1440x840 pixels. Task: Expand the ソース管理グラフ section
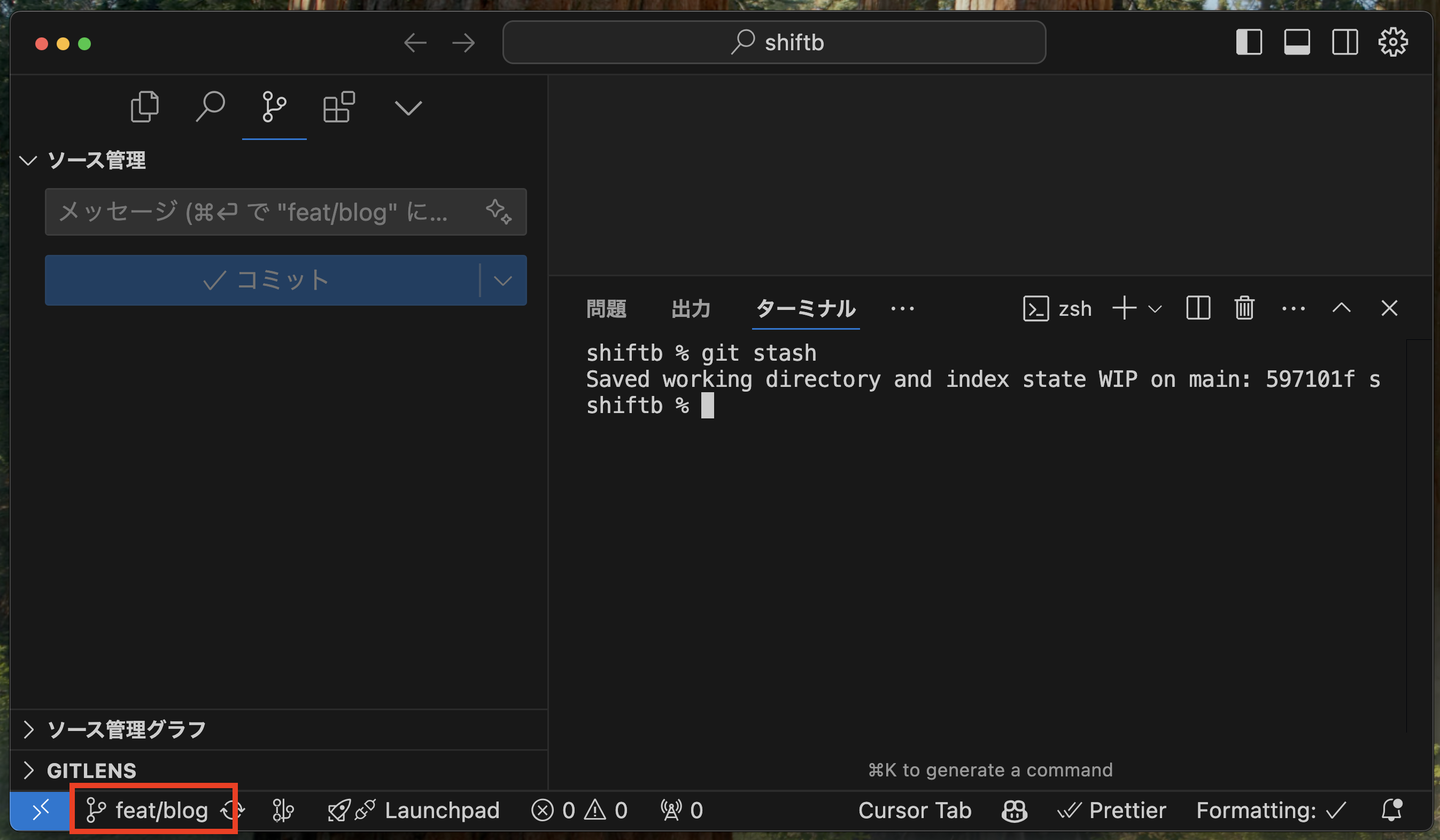pyautogui.click(x=126, y=730)
